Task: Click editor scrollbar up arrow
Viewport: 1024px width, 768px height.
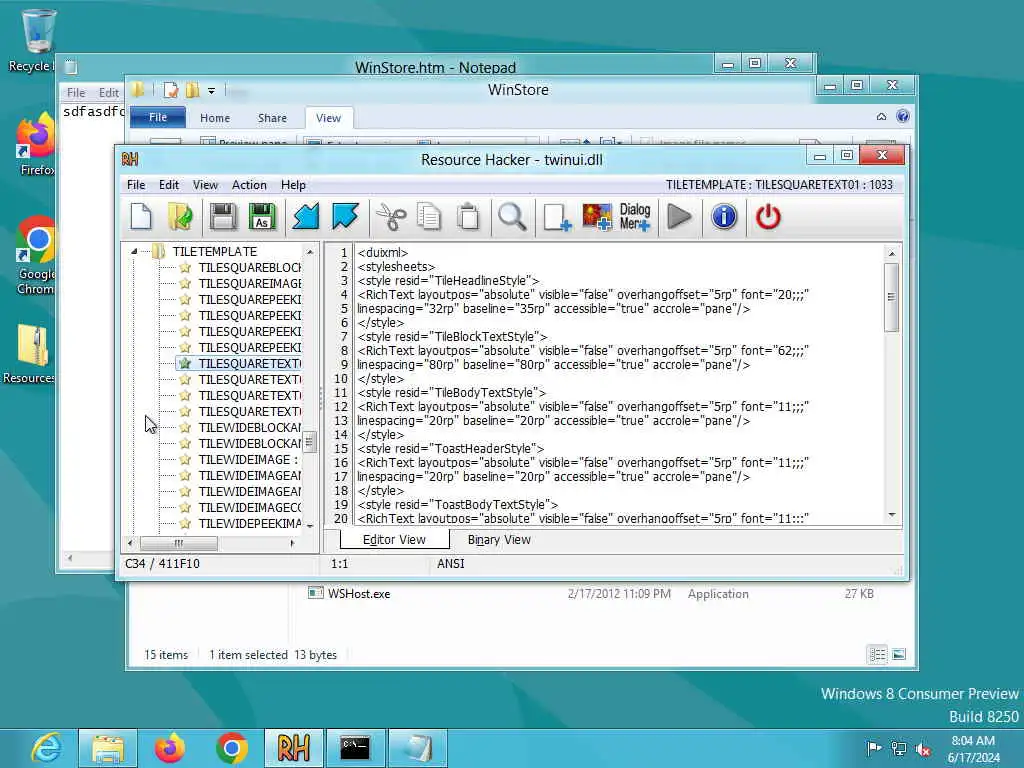Action: coord(892,253)
